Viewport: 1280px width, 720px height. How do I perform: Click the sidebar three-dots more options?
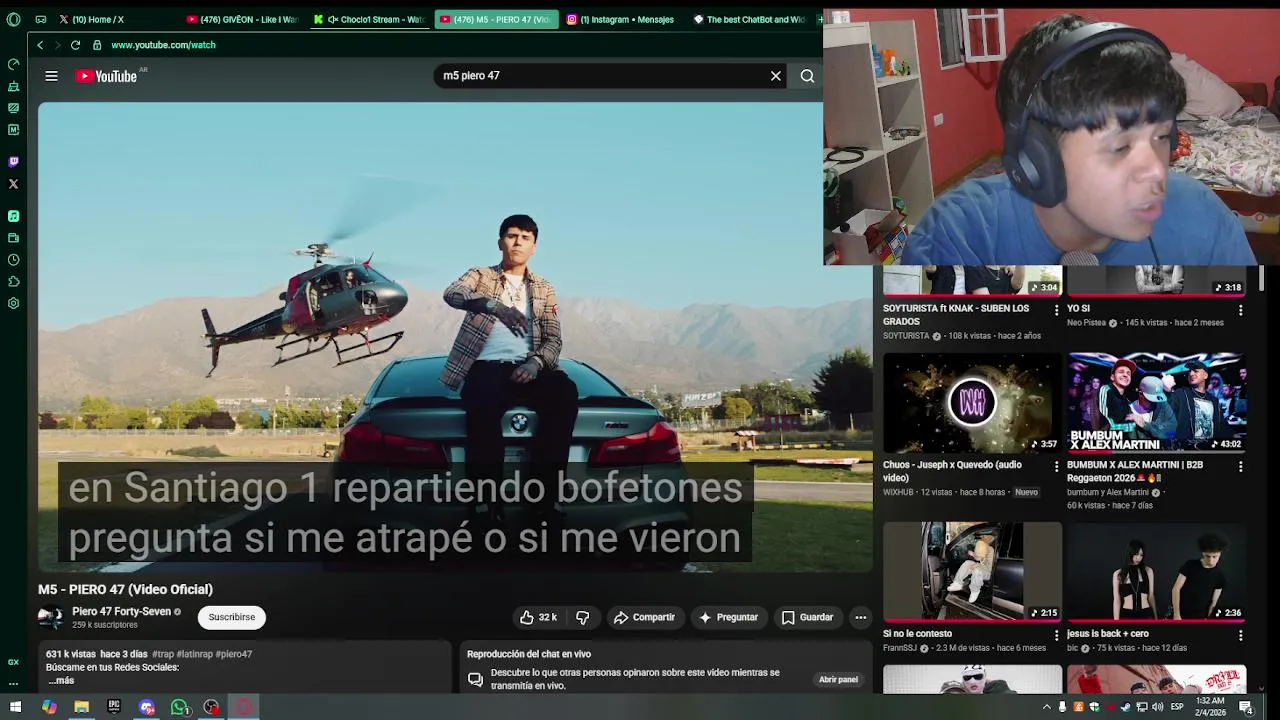(x=13, y=685)
